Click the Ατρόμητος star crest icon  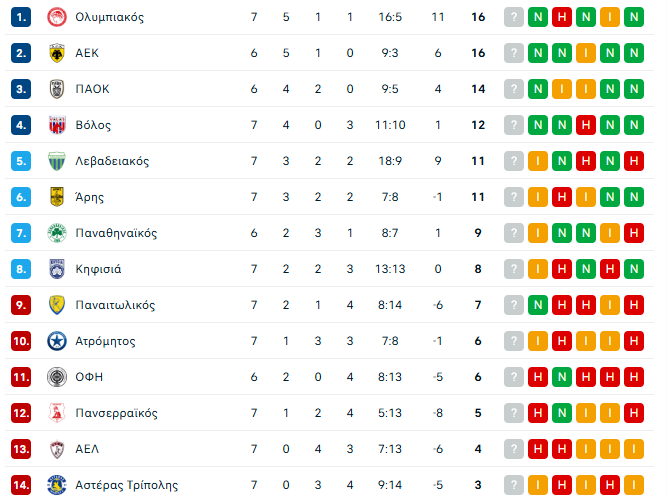(56, 341)
